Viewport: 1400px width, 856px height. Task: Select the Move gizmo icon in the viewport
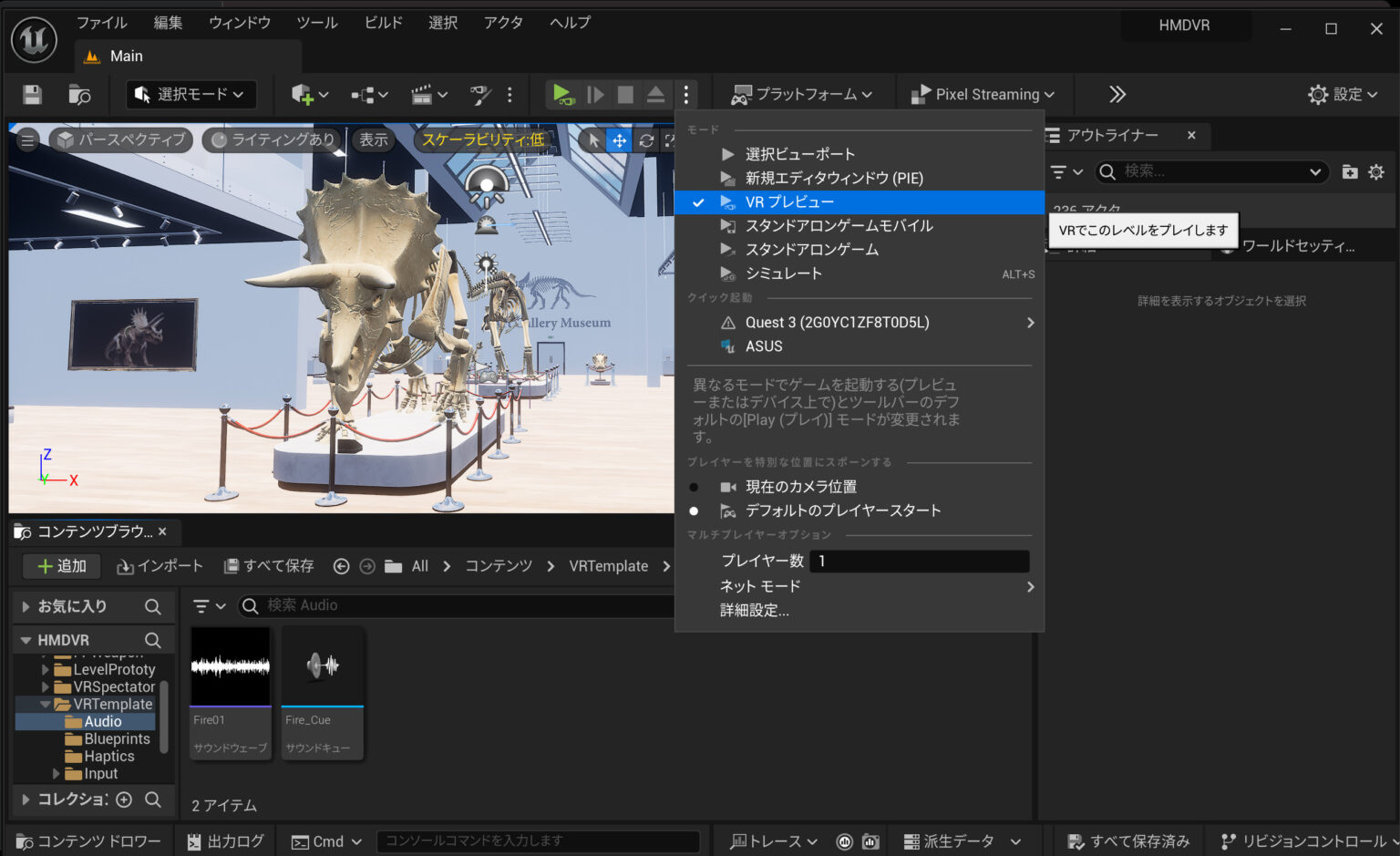(x=619, y=140)
